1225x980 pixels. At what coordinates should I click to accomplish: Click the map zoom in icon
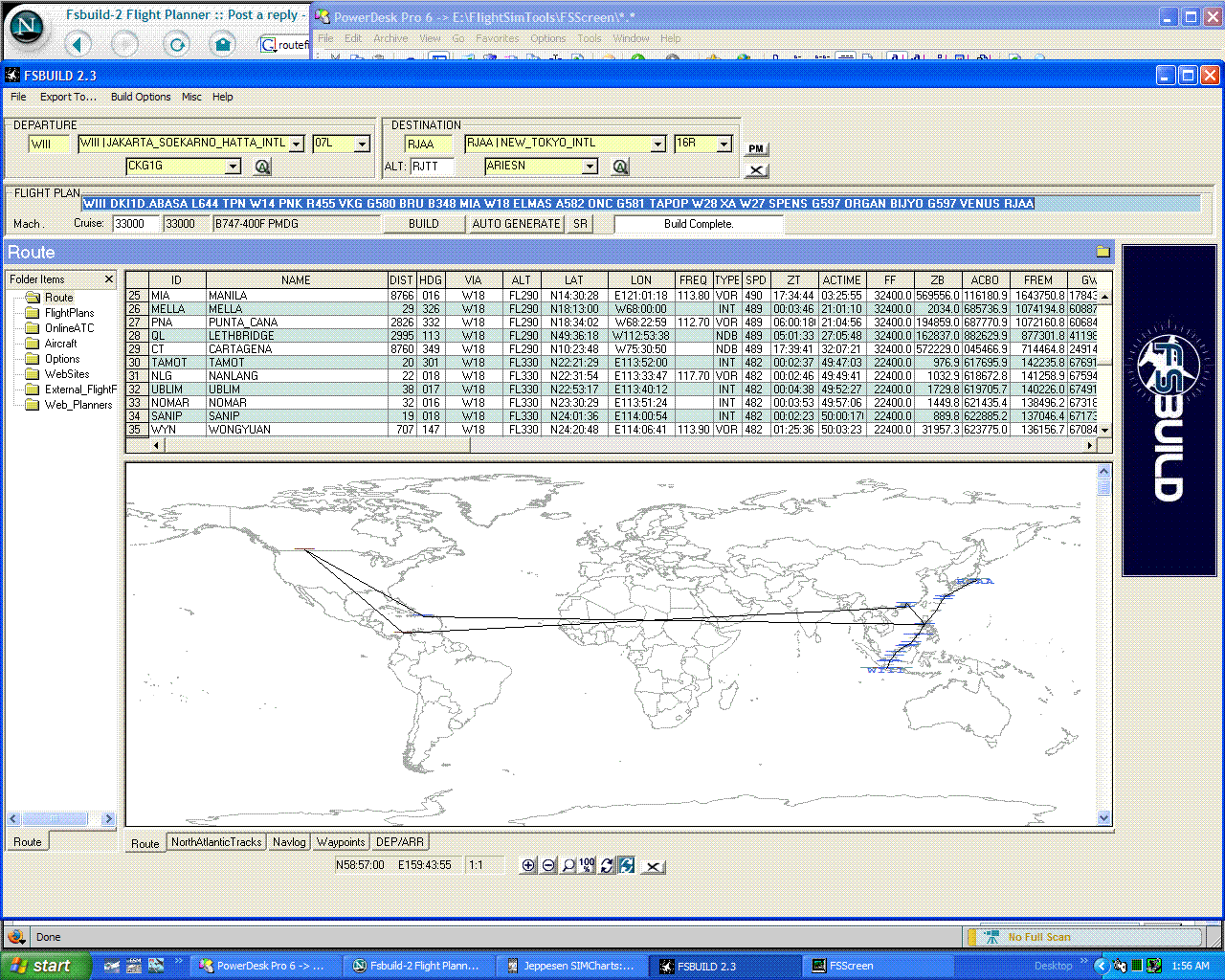point(528,865)
